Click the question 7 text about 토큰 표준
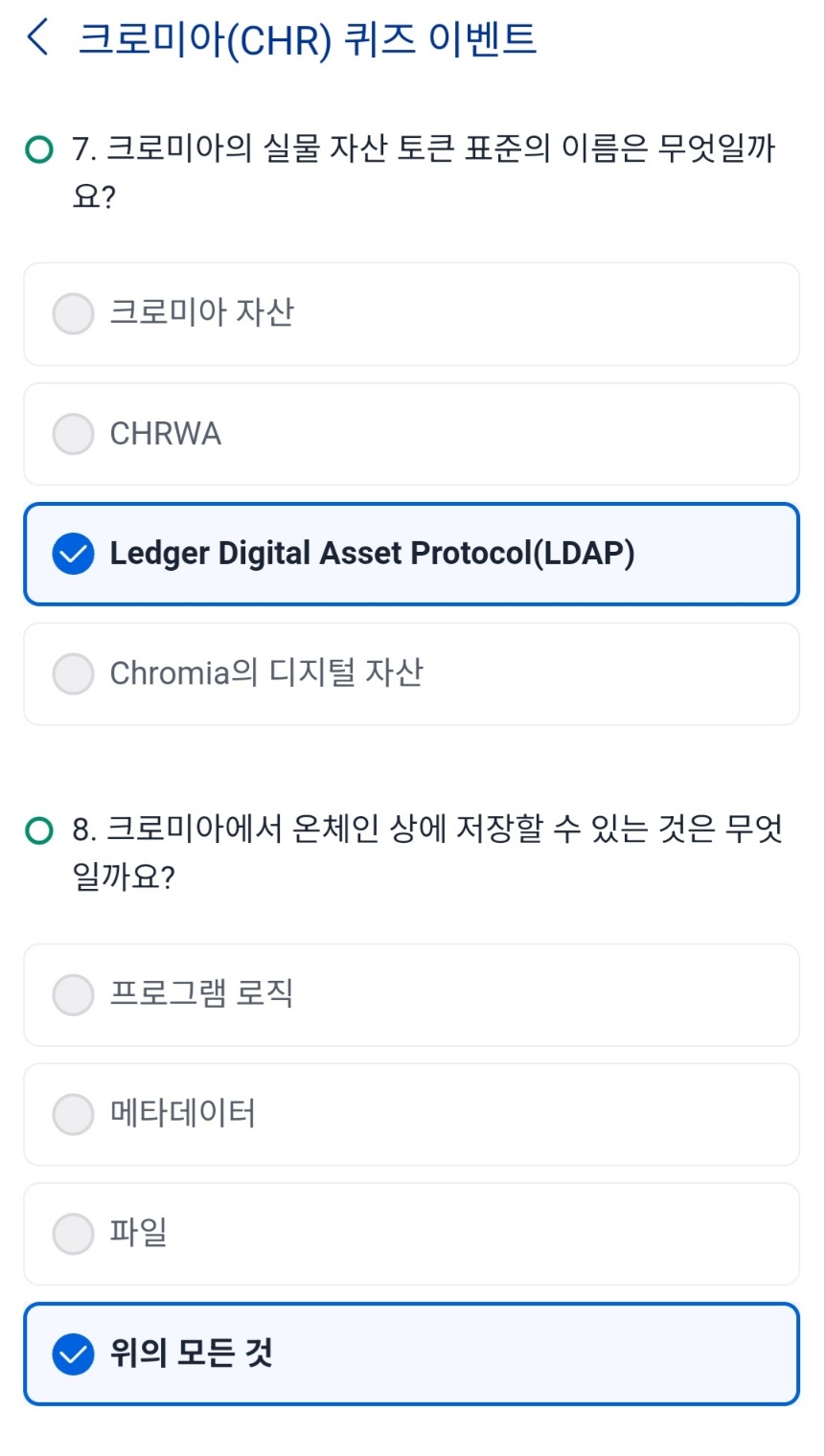This screenshot has width=825, height=1456. (x=424, y=150)
